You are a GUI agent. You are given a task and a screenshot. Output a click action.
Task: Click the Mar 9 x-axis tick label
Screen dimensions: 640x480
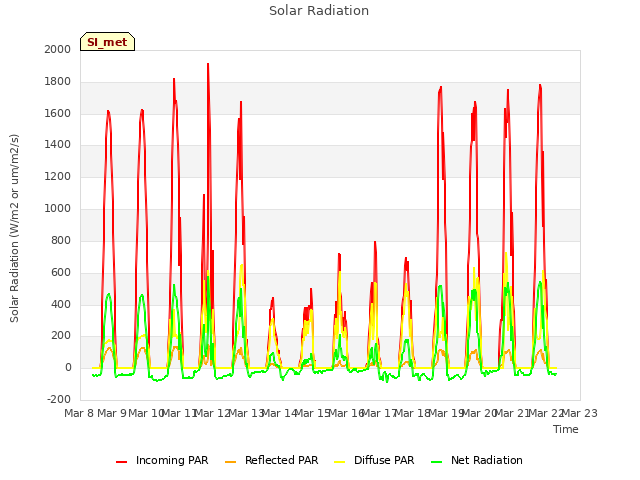tap(112, 413)
